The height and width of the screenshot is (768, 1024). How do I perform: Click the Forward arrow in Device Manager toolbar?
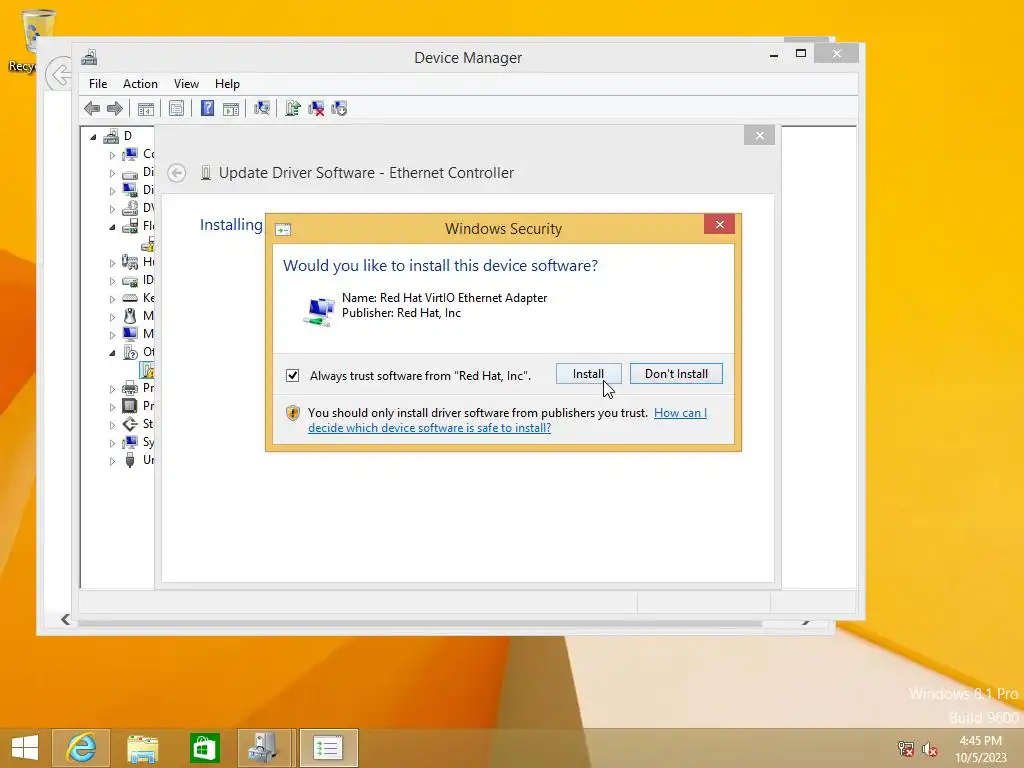tap(115, 108)
